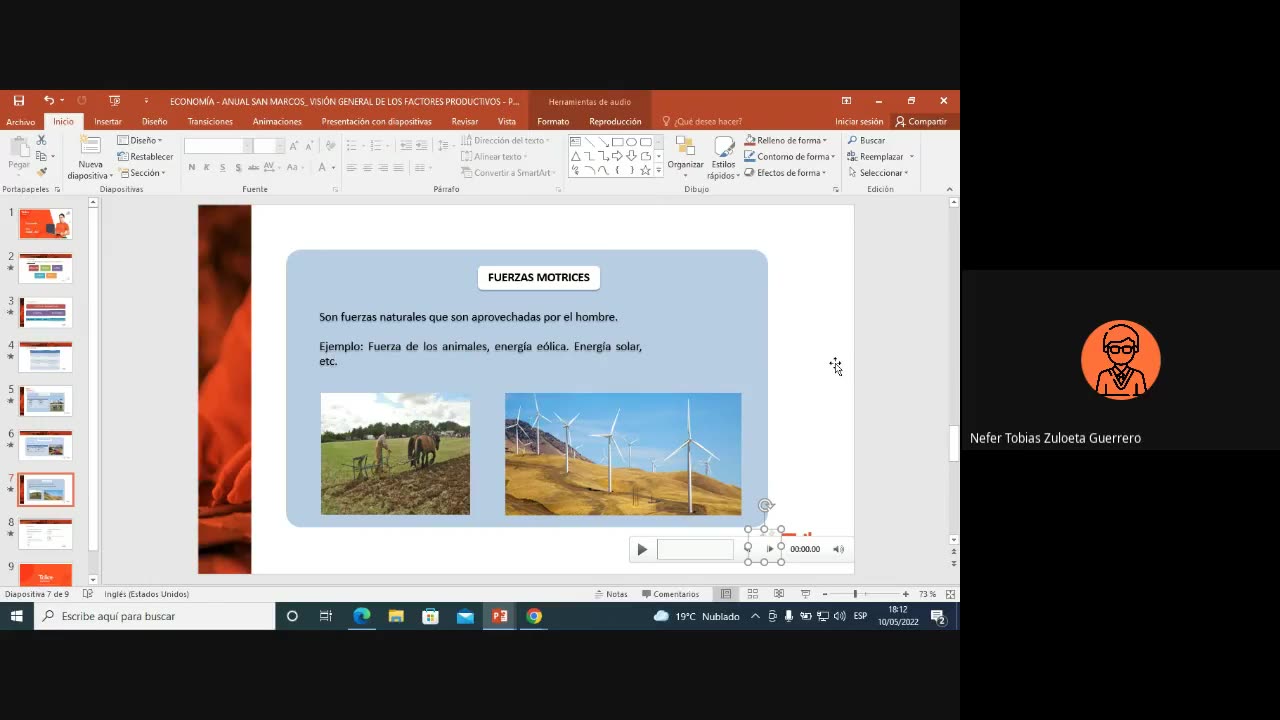Toggle bold formatting N

pos(190,168)
